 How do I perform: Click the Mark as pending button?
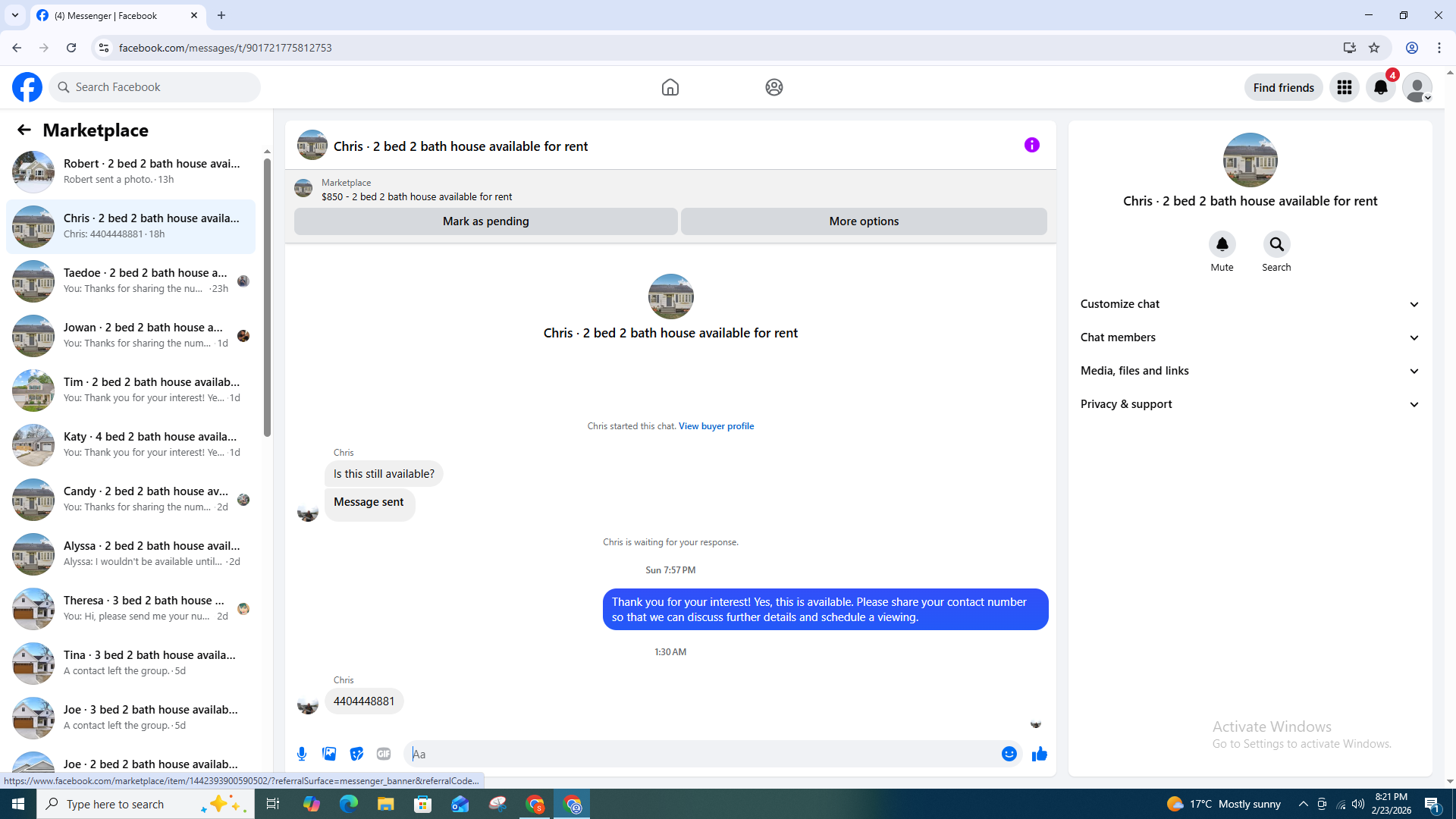pyautogui.click(x=485, y=221)
